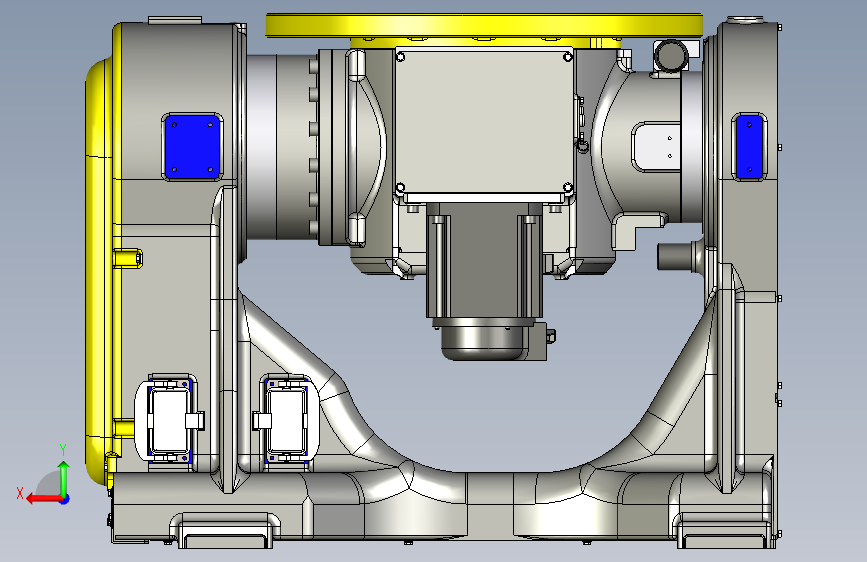Click the blue Z axis dot on the triad
The height and width of the screenshot is (562, 867).
[x=65, y=499]
